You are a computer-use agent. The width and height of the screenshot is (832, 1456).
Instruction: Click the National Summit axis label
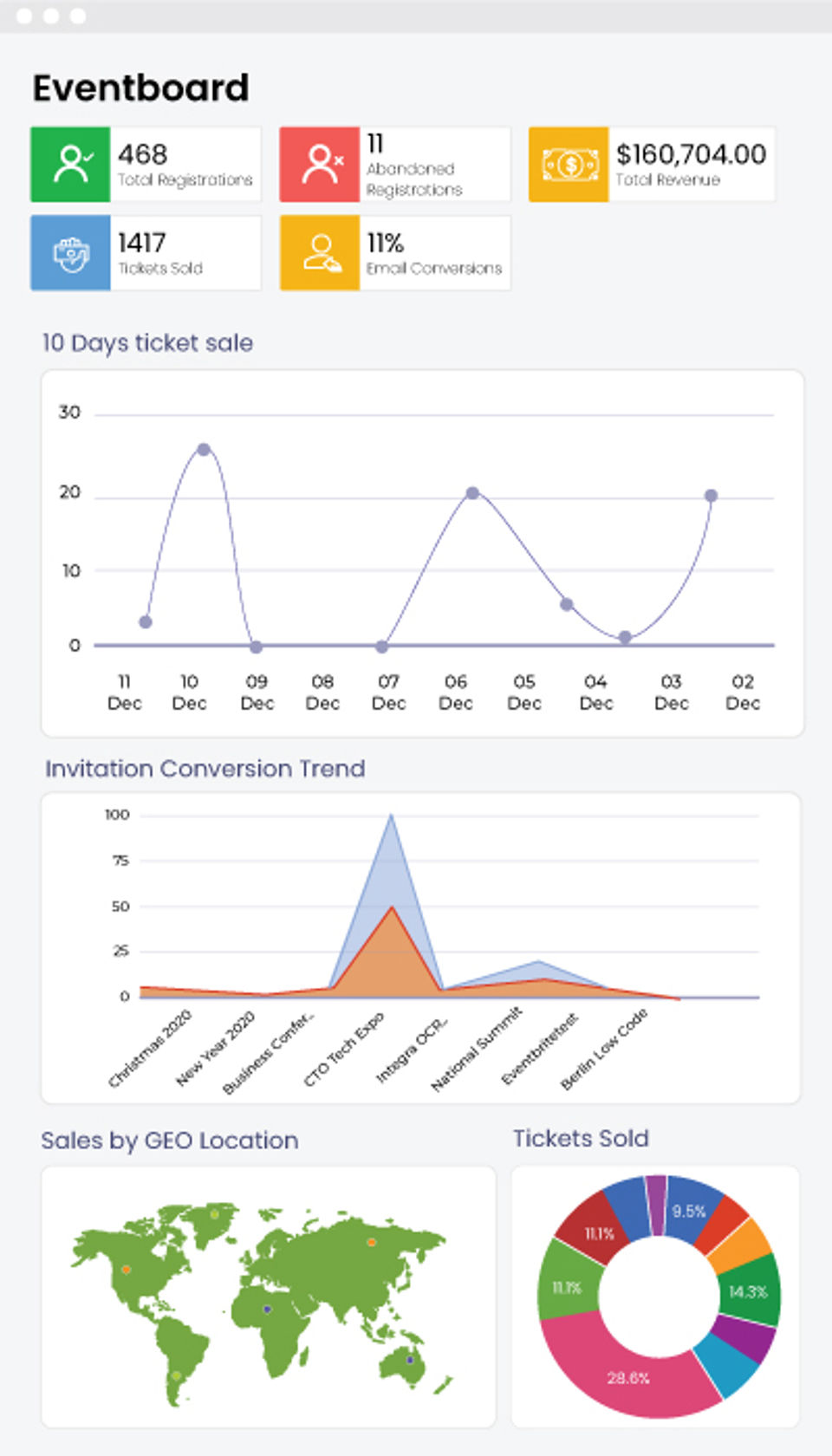coord(477,1049)
